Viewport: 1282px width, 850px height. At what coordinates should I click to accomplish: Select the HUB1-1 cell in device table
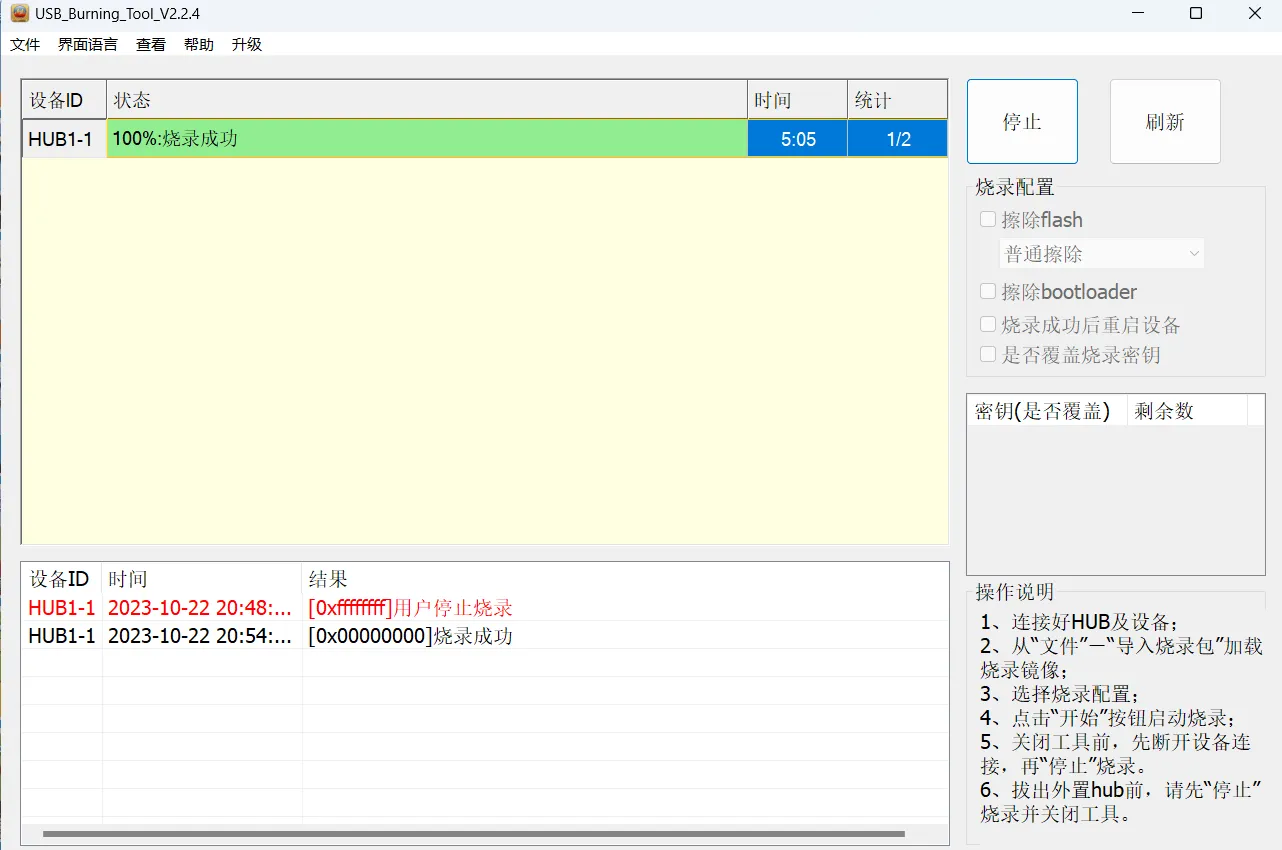[64, 139]
